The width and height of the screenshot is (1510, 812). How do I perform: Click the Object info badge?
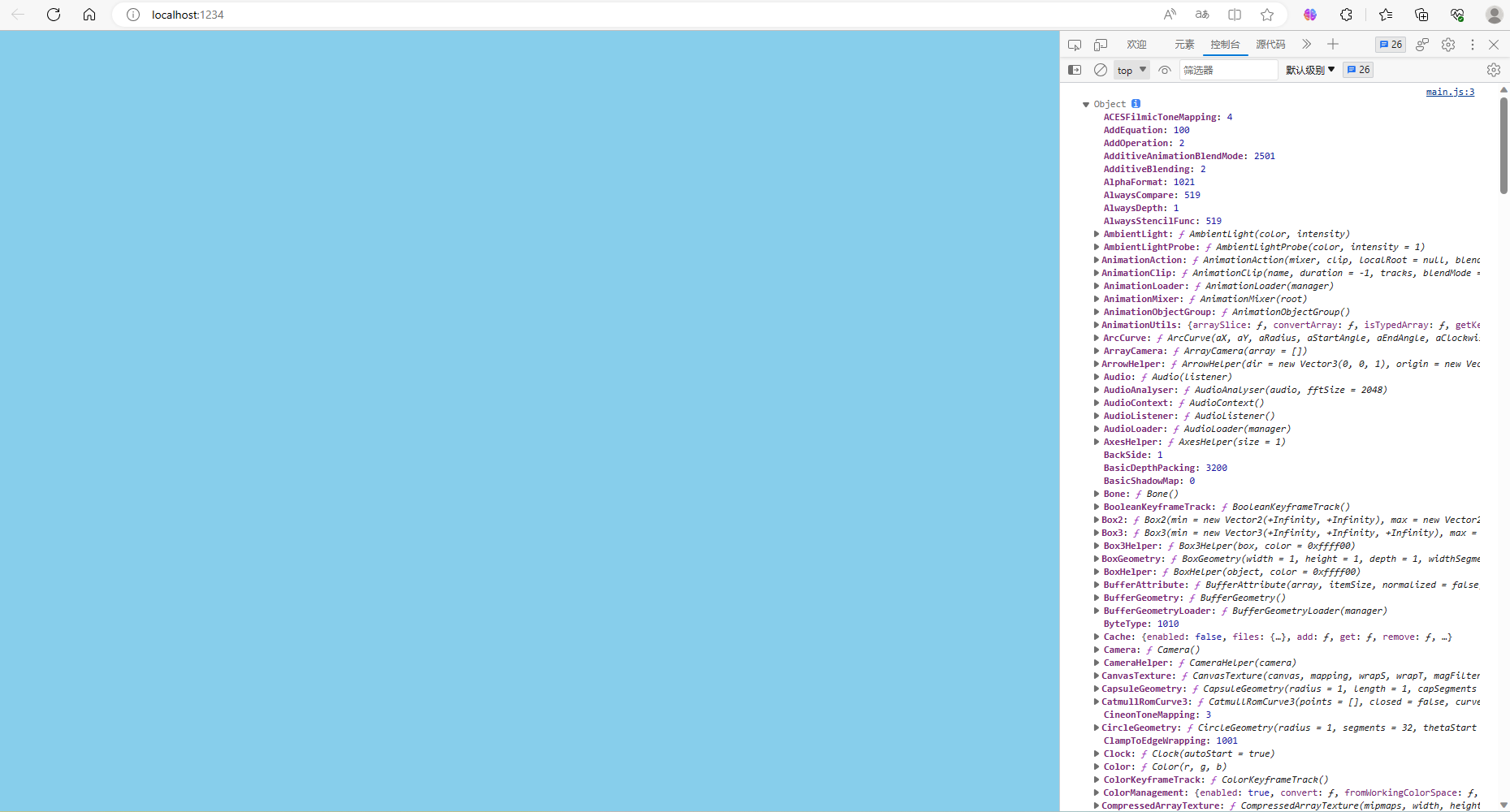[x=1136, y=103]
